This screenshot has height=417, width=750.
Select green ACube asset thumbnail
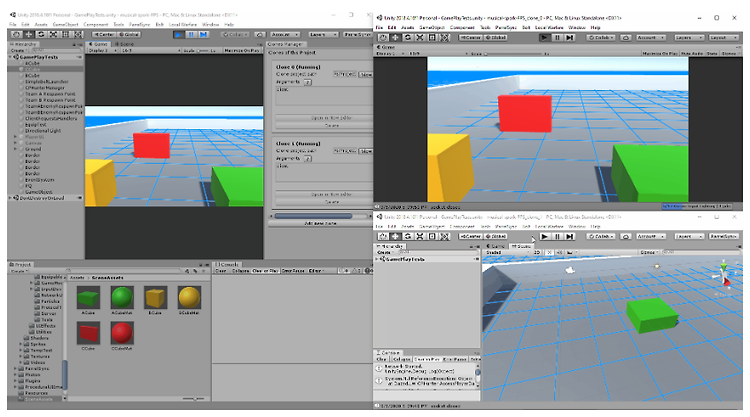(x=88, y=297)
